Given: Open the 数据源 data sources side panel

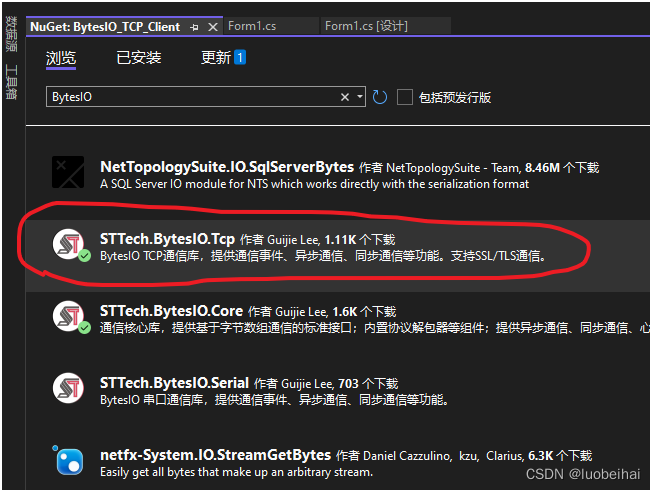Looking at the screenshot, I should click(x=11, y=34).
